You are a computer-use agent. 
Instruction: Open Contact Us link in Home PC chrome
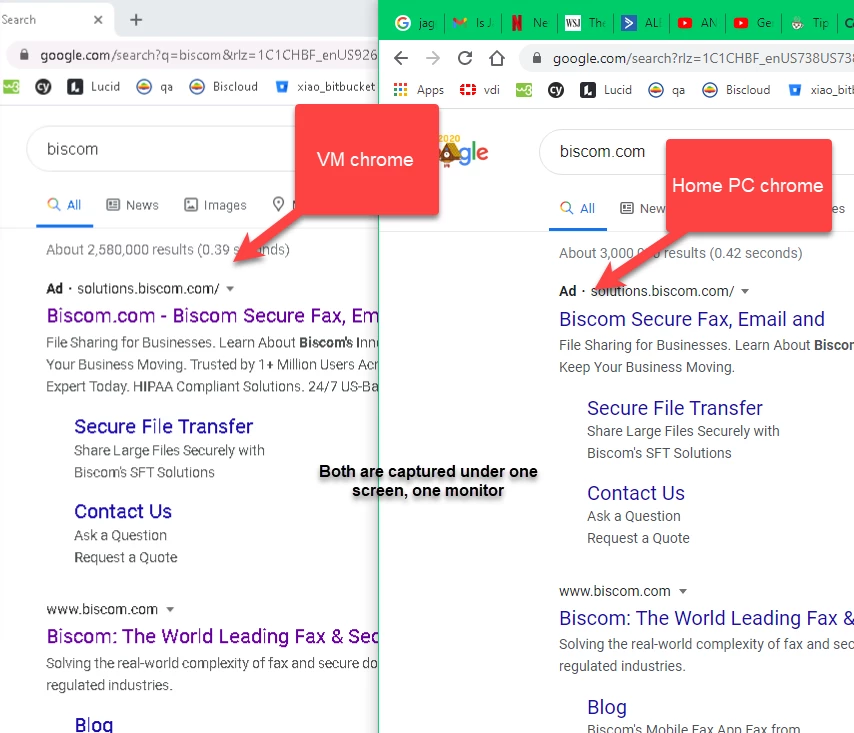coord(636,493)
